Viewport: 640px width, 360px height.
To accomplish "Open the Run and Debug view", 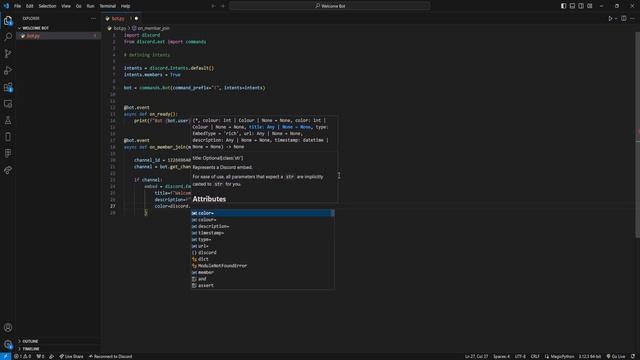I will point(8,70).
